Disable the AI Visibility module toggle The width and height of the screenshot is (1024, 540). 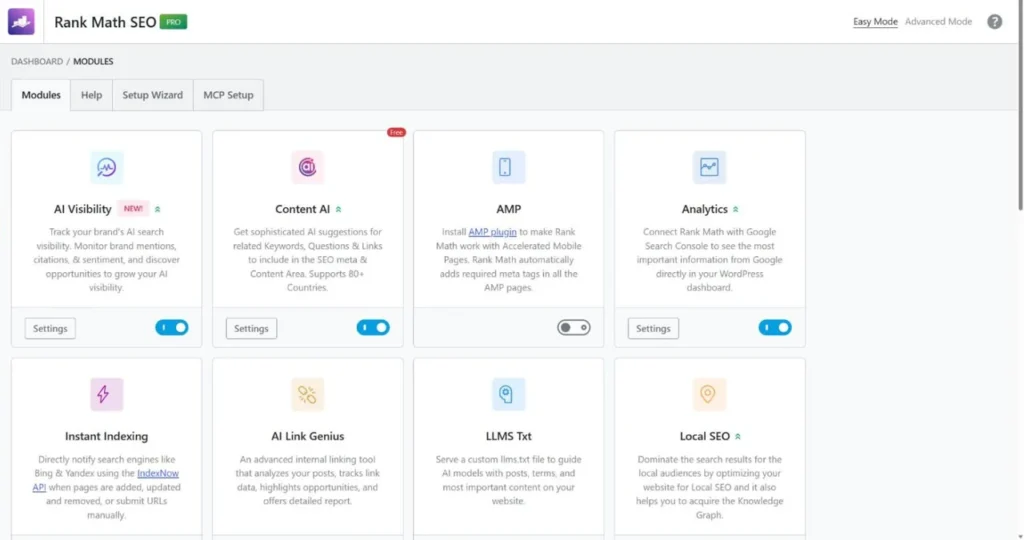pos(172,327)
